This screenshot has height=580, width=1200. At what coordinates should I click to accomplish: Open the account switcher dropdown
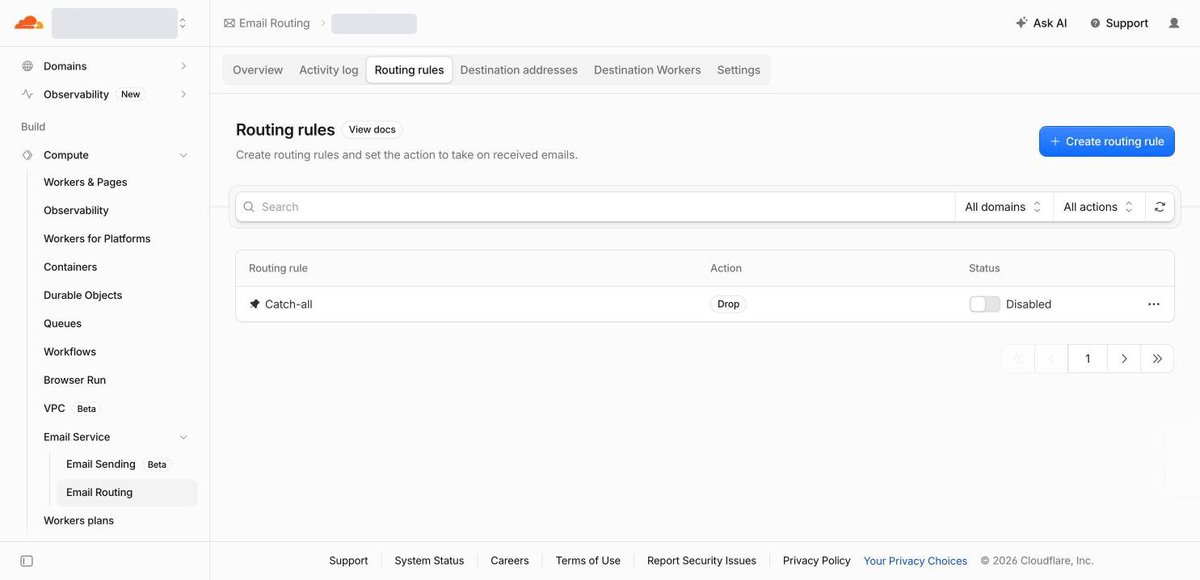119,23
